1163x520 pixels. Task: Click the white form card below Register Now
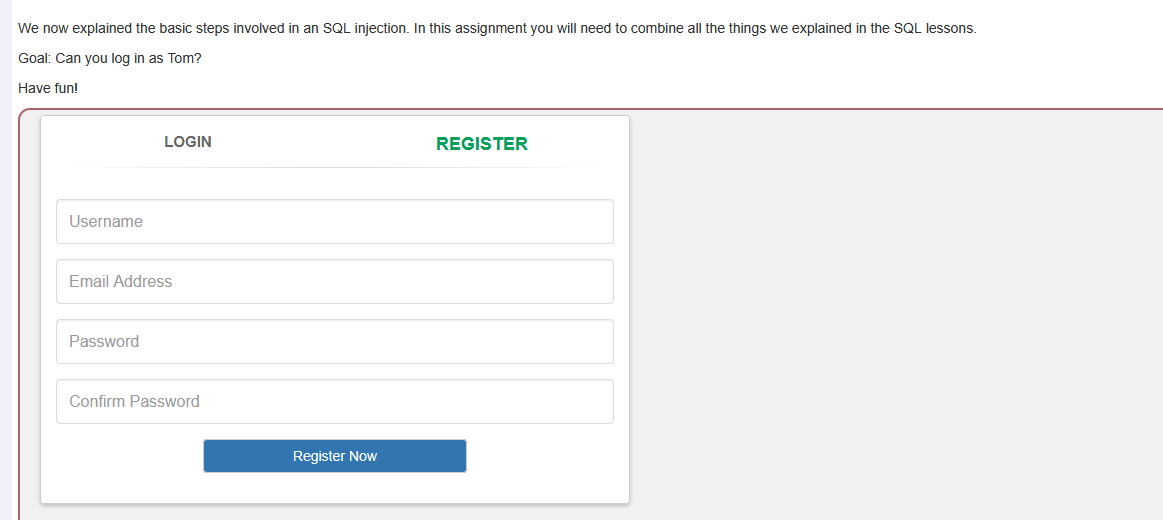point(334,489)
